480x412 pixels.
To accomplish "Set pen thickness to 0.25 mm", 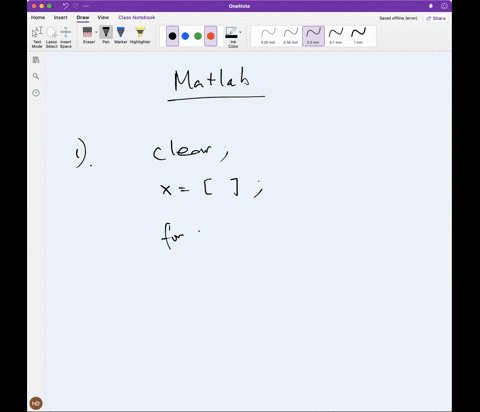I will click(x=268, y=36).
